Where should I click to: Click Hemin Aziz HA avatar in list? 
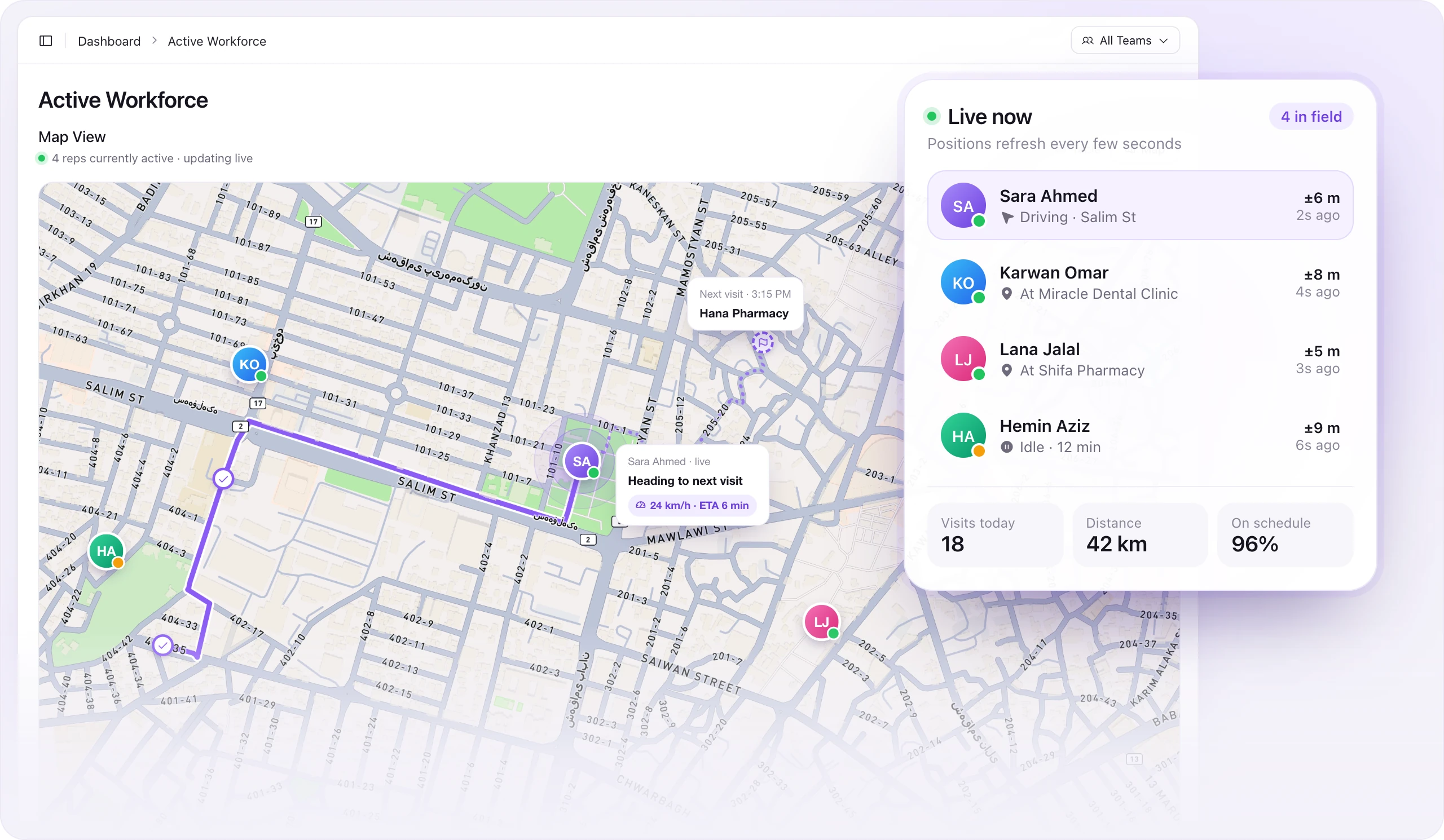coord(963,436)
